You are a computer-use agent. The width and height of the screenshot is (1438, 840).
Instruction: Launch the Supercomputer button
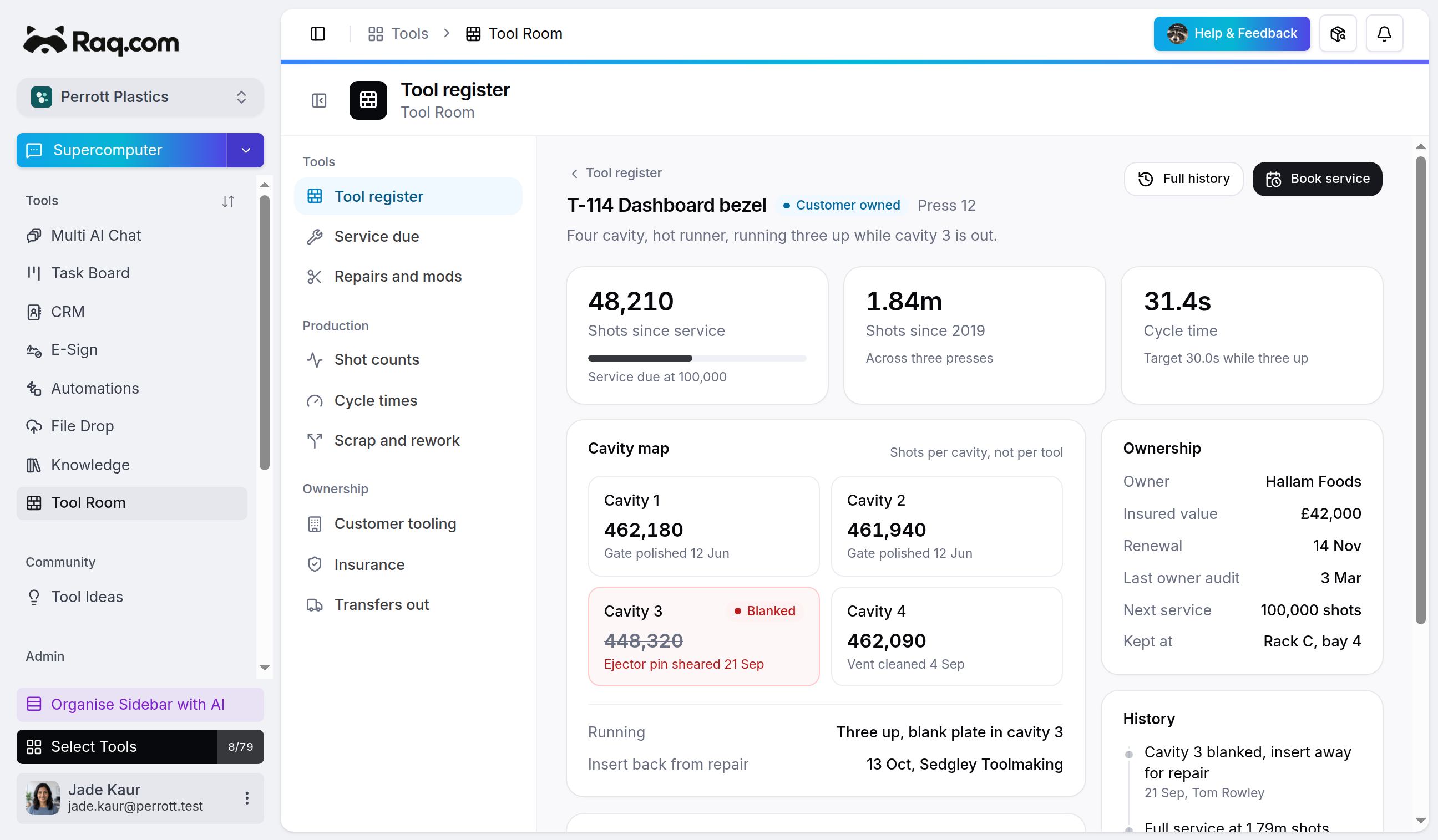[x=121, y=150]
